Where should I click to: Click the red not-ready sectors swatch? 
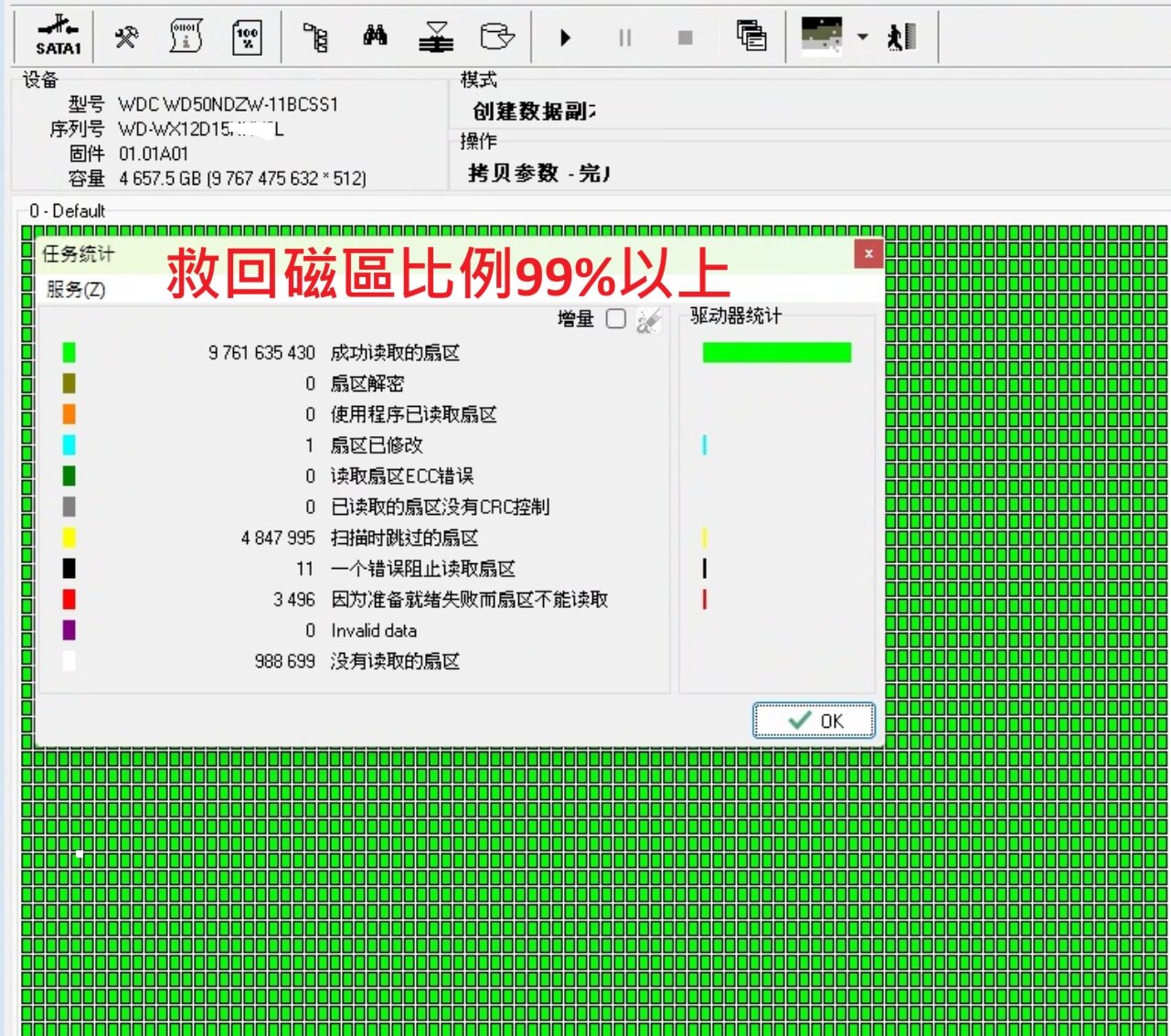[69, 600]
